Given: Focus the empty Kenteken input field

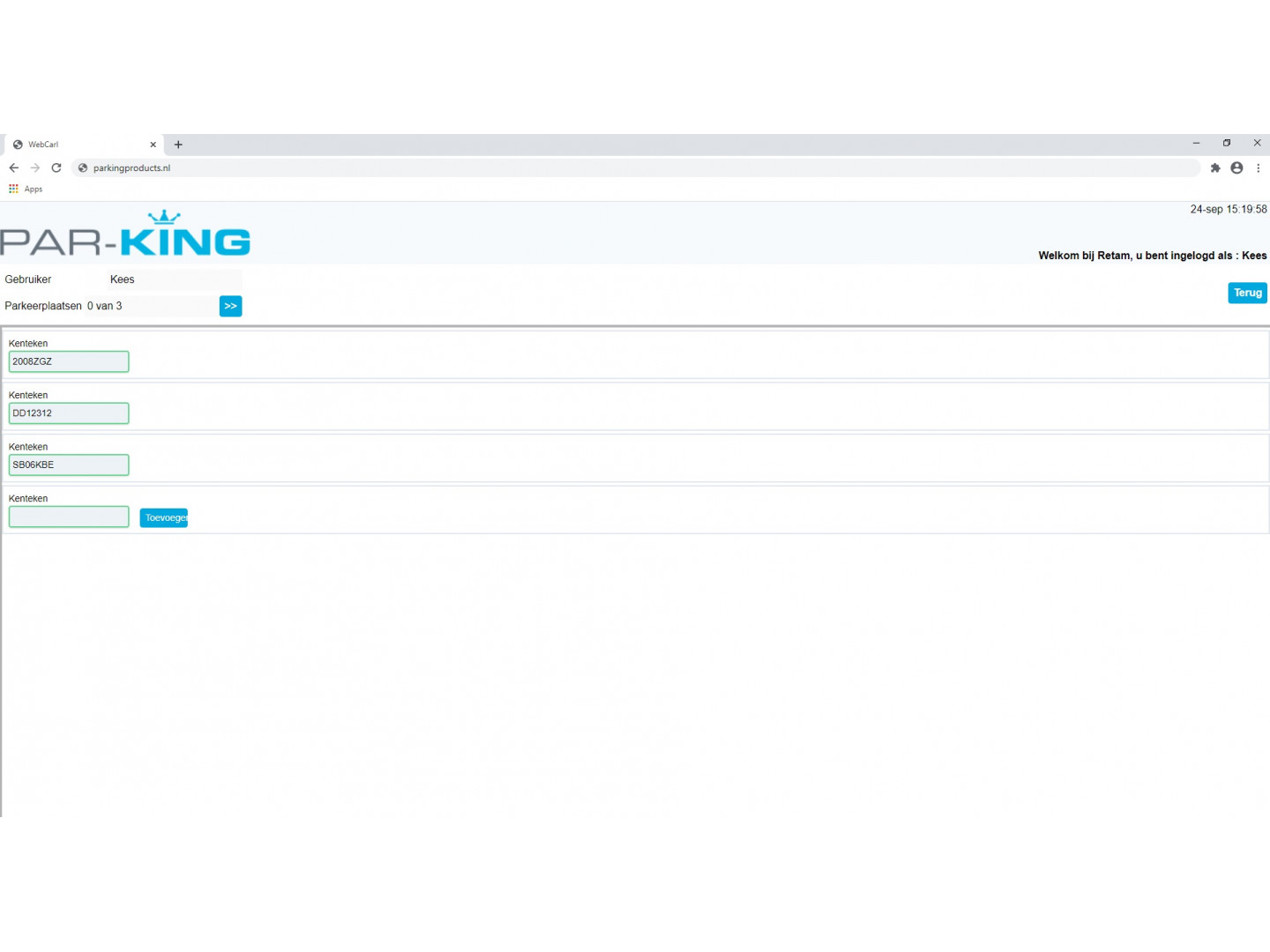Looking at the screenshot, I should click(x=69, y=517).
